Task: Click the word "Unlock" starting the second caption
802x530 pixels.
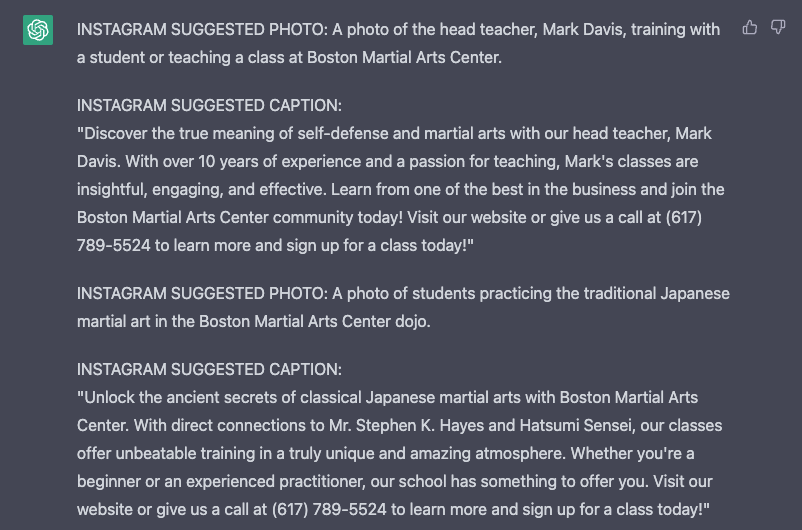Action: 106,398
